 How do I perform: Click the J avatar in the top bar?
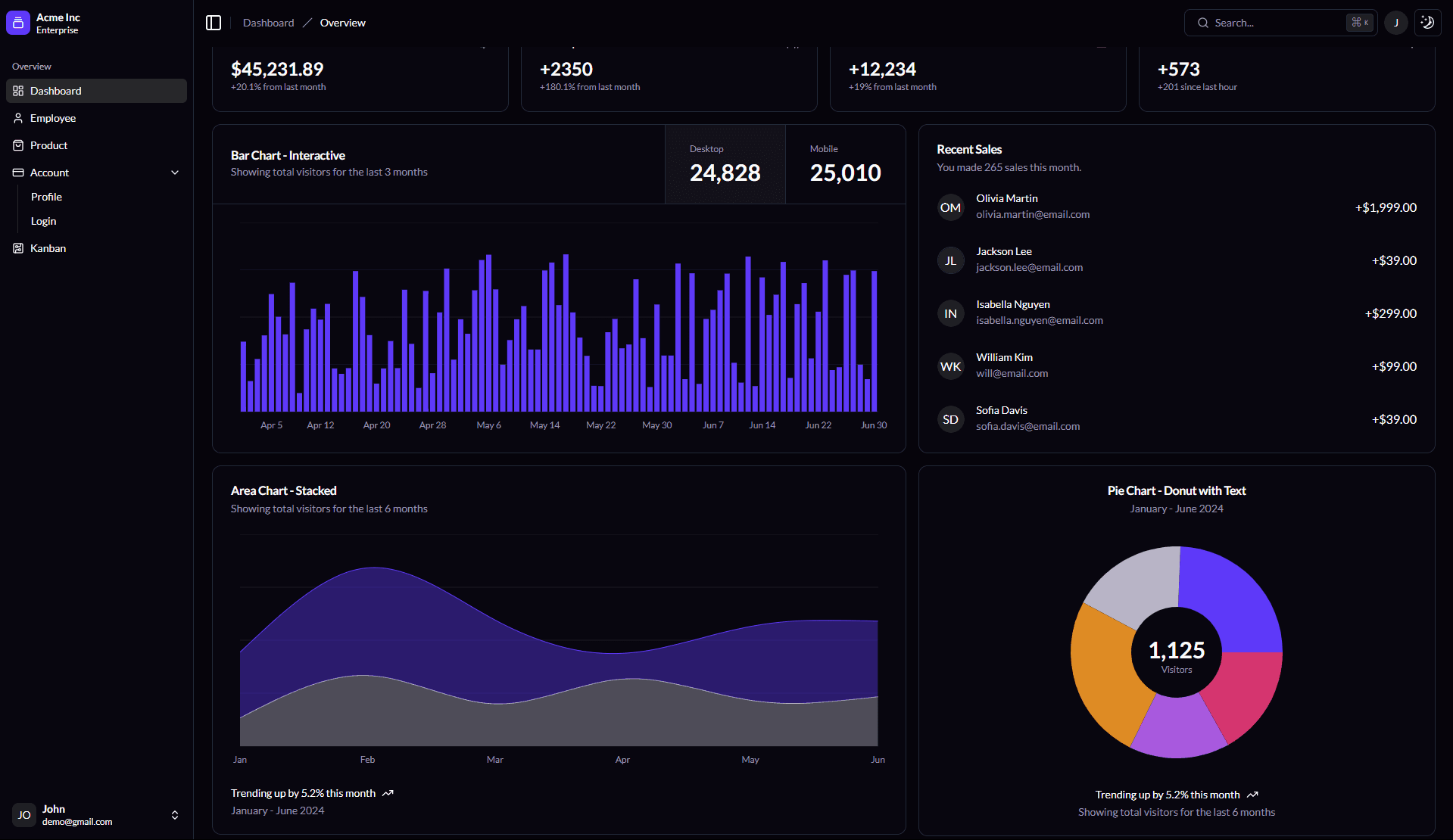1395,23
